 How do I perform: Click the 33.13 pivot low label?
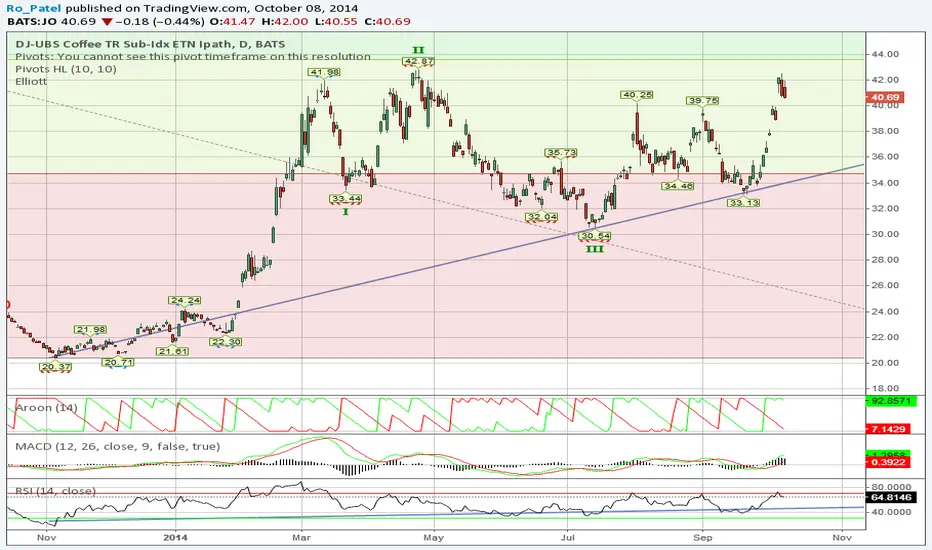click(x=744, y=203)
